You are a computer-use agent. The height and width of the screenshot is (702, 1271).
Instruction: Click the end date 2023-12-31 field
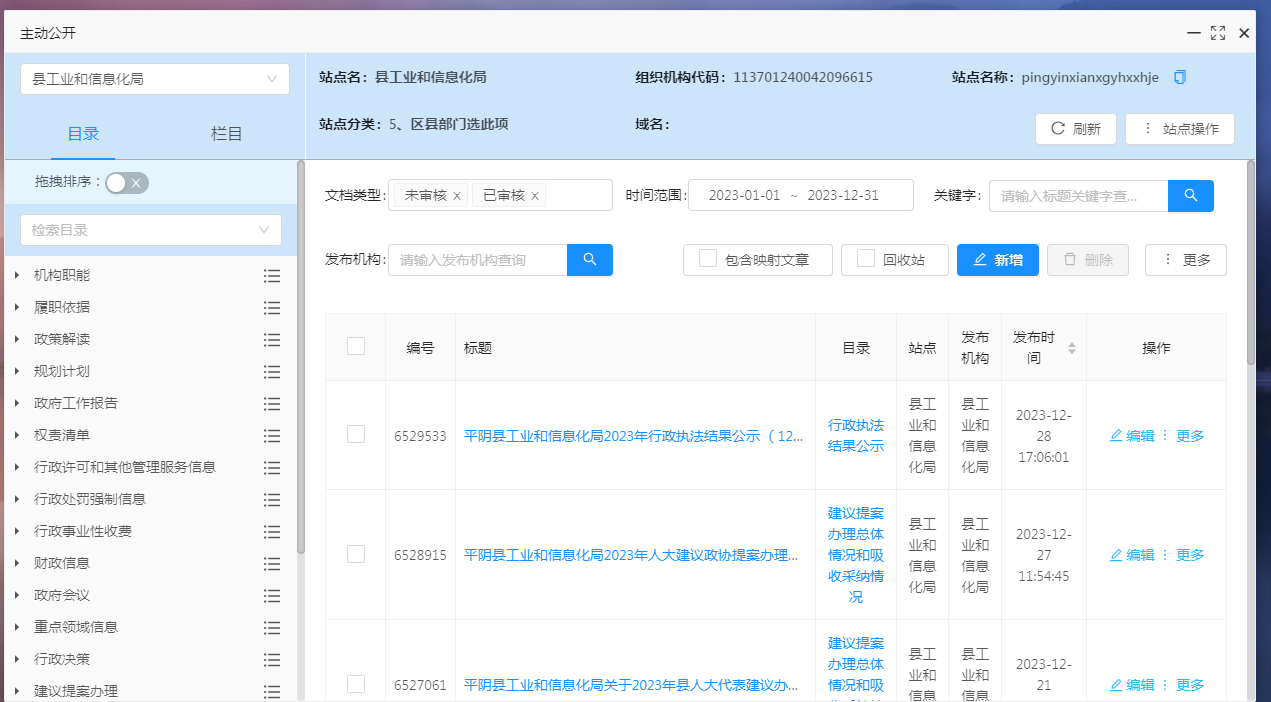pyautogui.click(x=843, y=196)
